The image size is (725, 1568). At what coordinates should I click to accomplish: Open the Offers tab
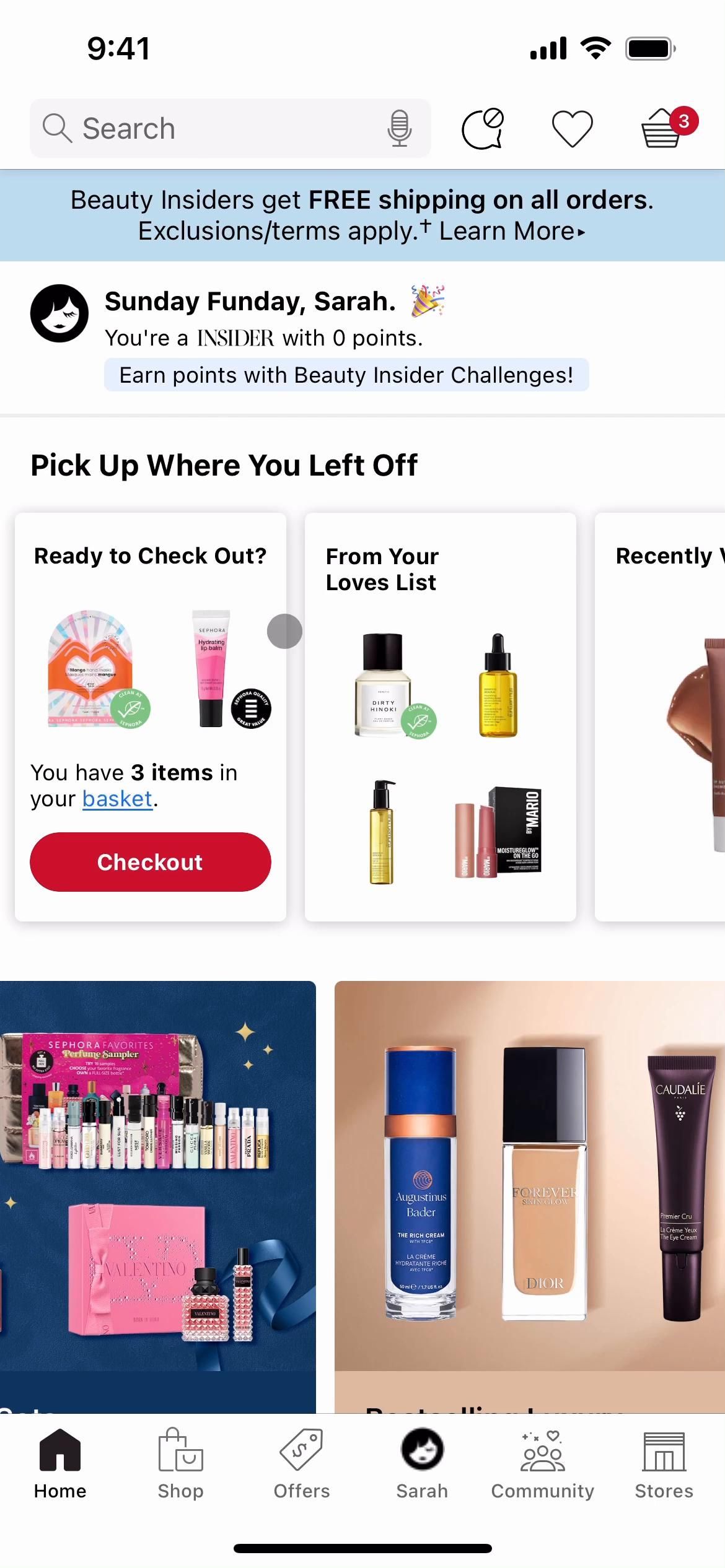point(302,1463)
